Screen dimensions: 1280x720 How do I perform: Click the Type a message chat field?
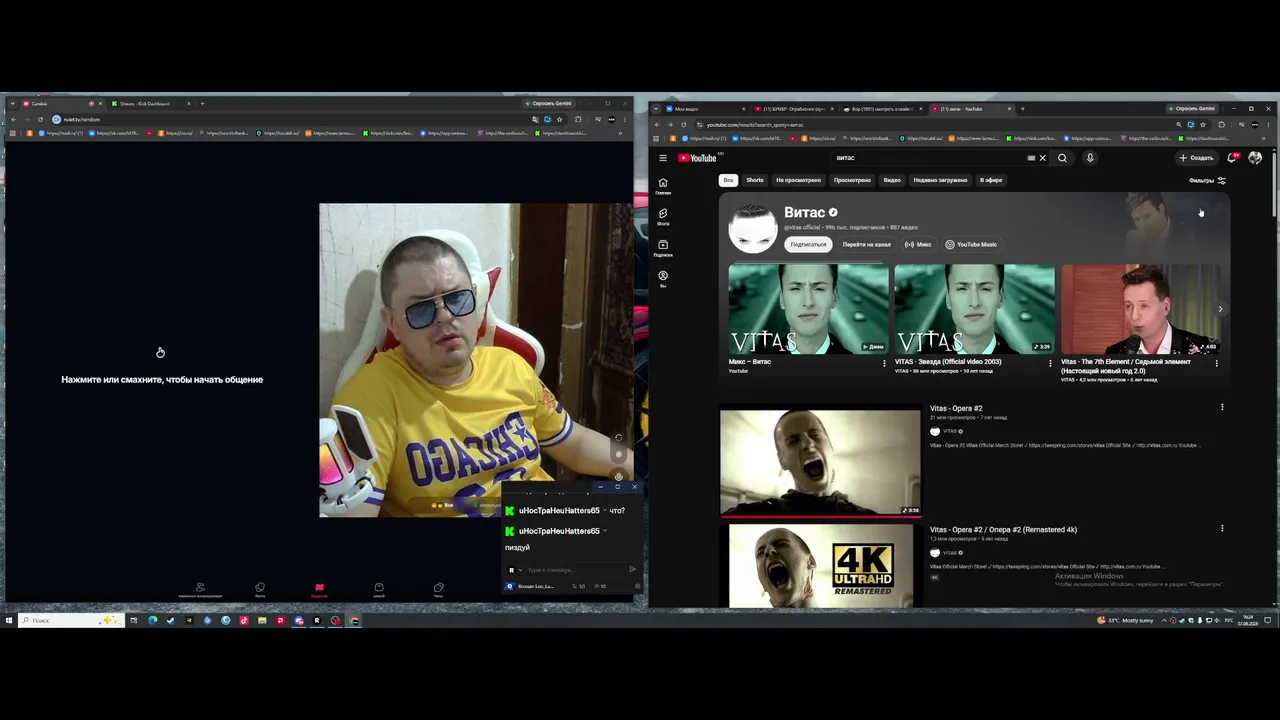click(x=575, y=570)
